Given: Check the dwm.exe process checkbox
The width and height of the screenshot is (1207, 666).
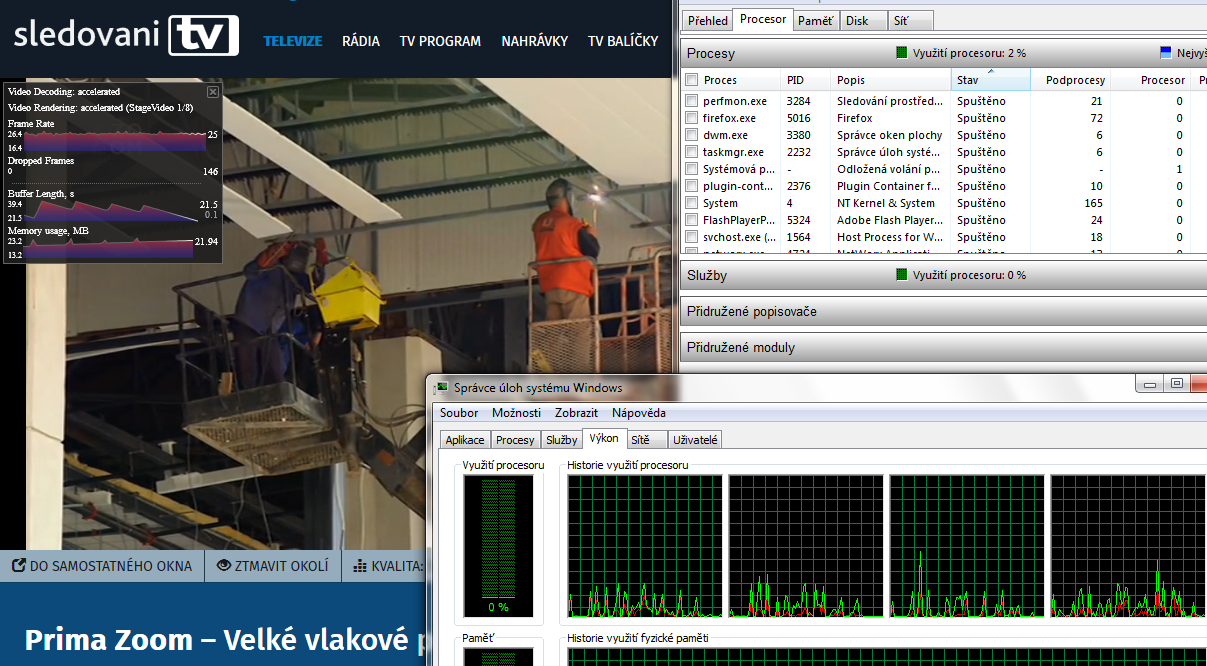Looking at the screenshot, I should [692, 135].
